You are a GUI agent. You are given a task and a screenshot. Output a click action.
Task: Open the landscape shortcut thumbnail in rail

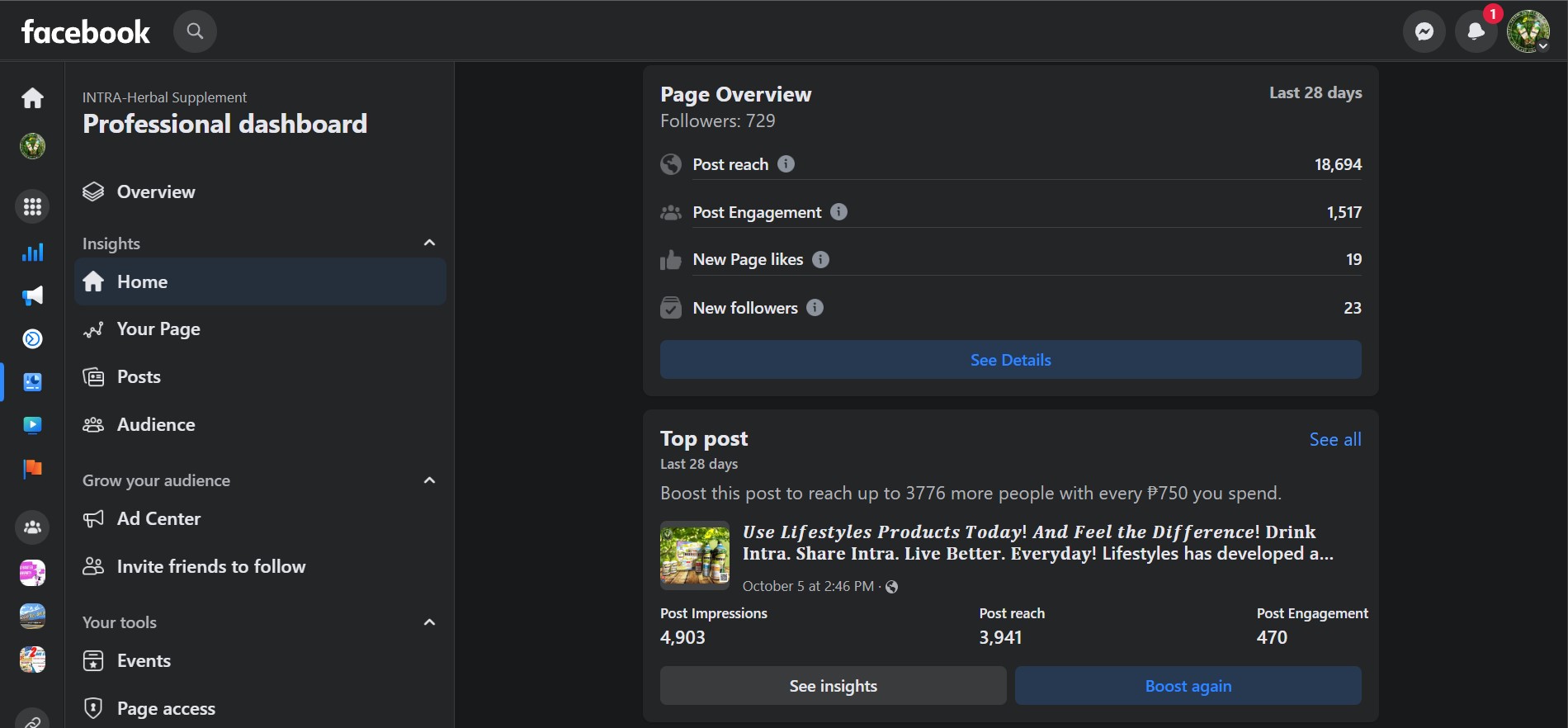[x=32, y=616]
